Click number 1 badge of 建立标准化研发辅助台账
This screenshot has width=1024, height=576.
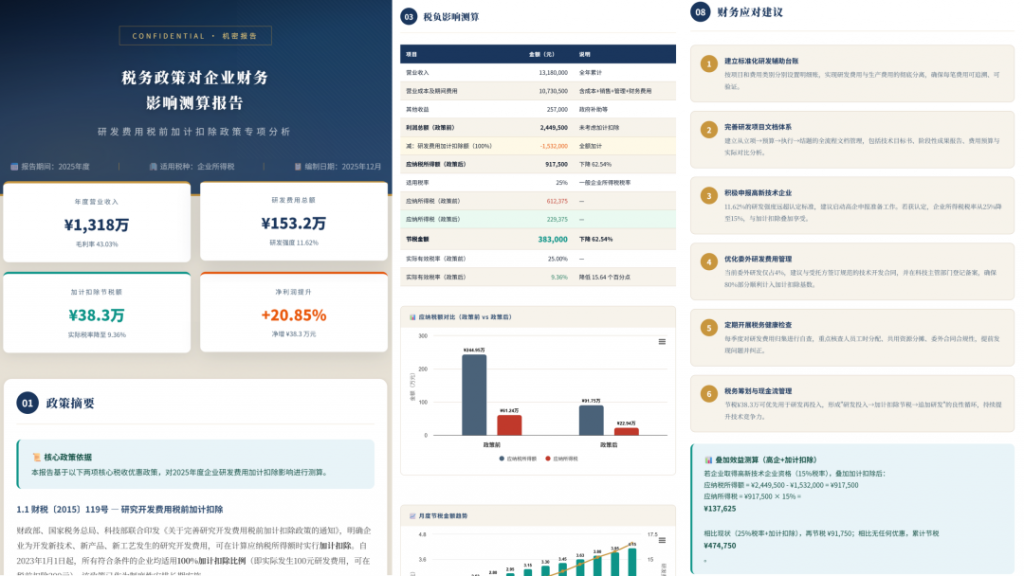point(709,63)
